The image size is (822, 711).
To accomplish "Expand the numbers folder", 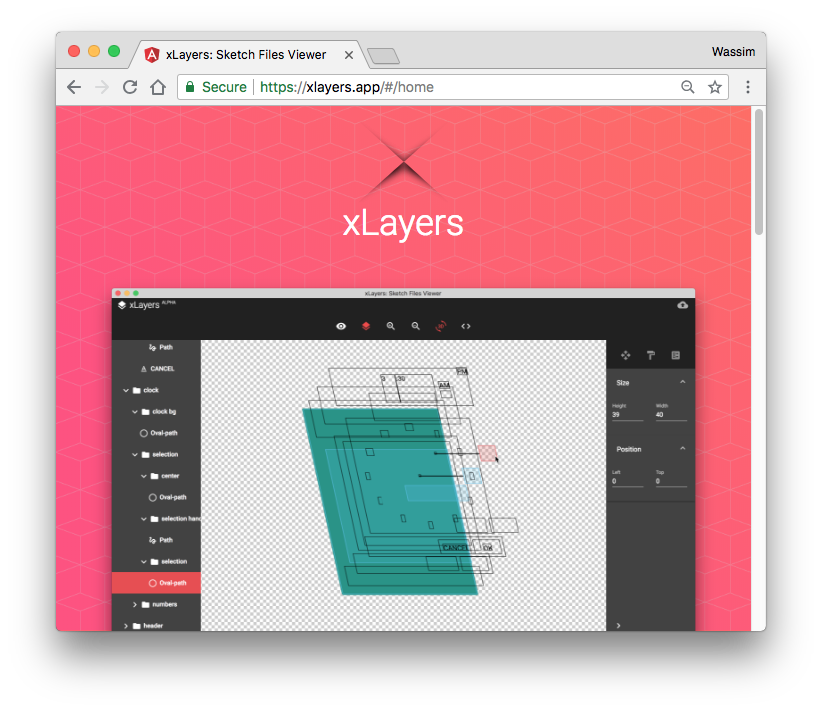I will click(x=135, y=605).
